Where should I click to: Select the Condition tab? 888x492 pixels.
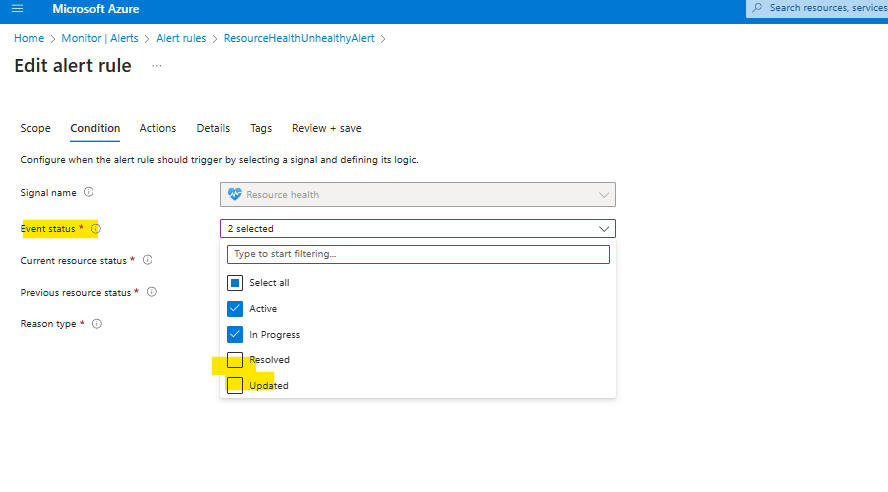95,129
